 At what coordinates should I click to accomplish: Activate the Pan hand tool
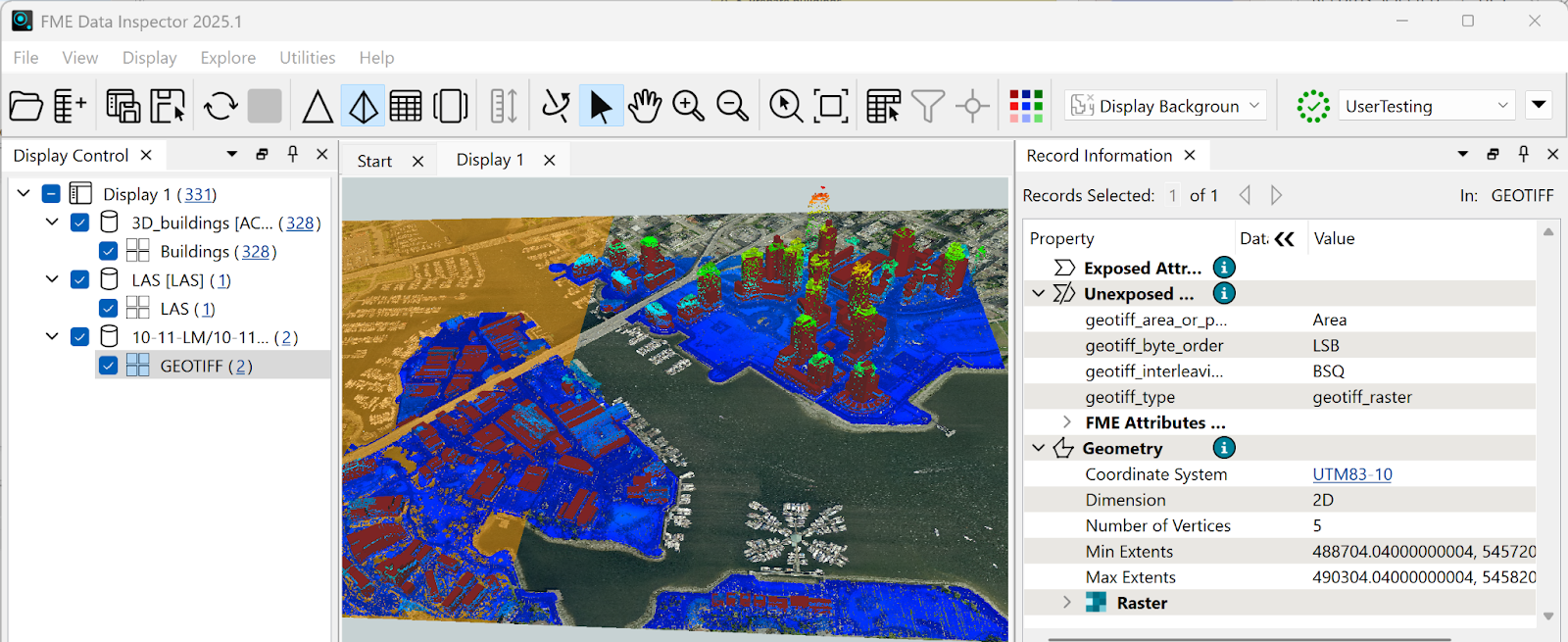645,106
